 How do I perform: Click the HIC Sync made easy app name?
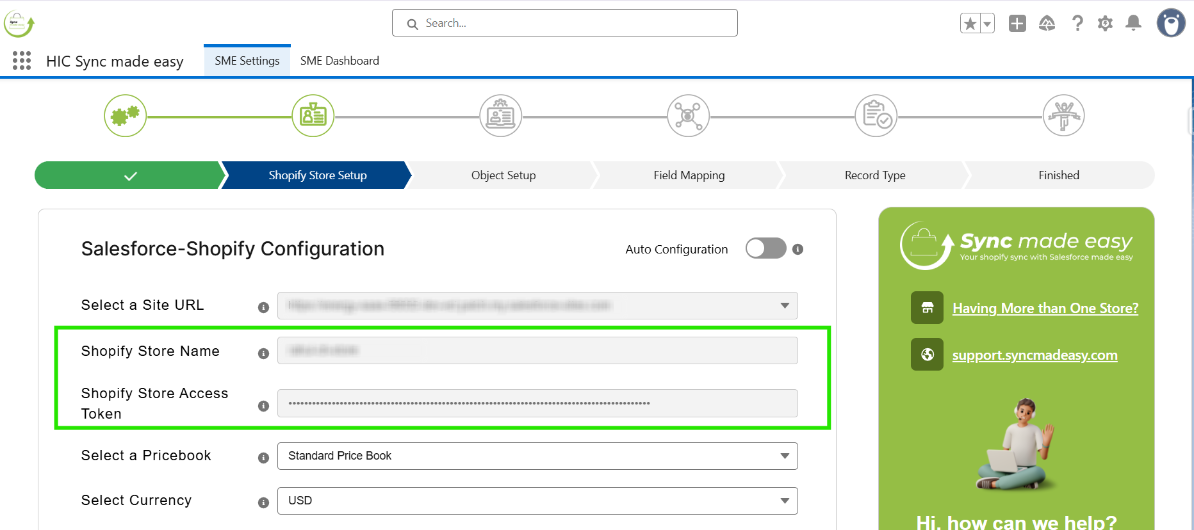point(115,62)
